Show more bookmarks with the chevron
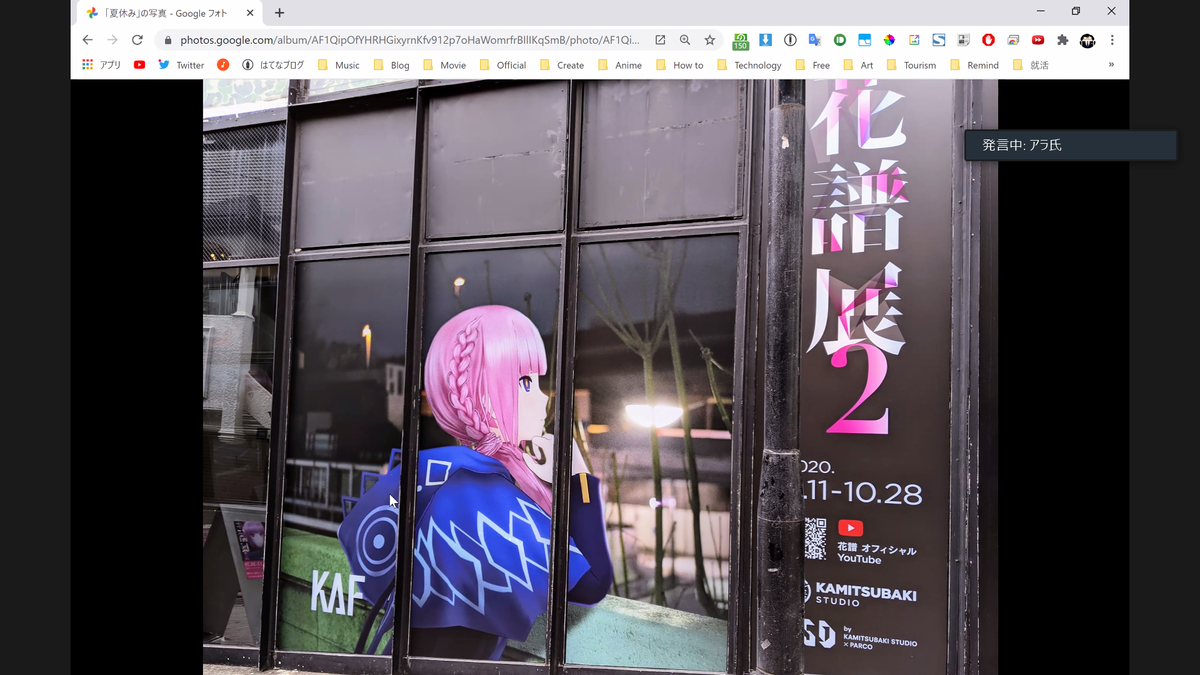Viewport: 1200px width, 675px height. coord(1111,65)
